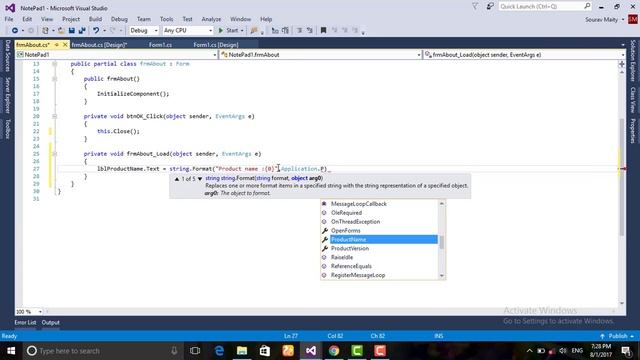Pin the frmAbout.cs* tab

click(57, 45)
